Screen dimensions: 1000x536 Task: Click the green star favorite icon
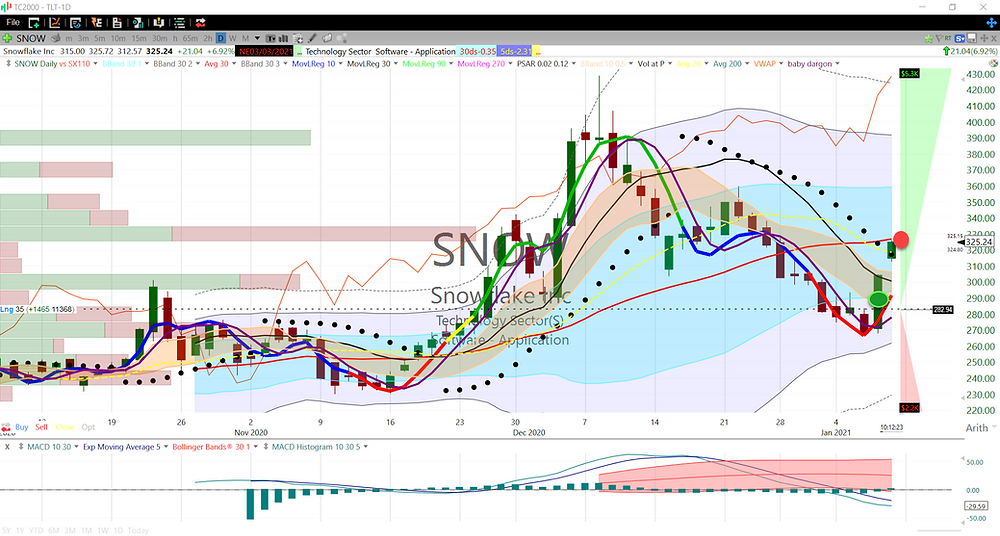click(929, 38)
